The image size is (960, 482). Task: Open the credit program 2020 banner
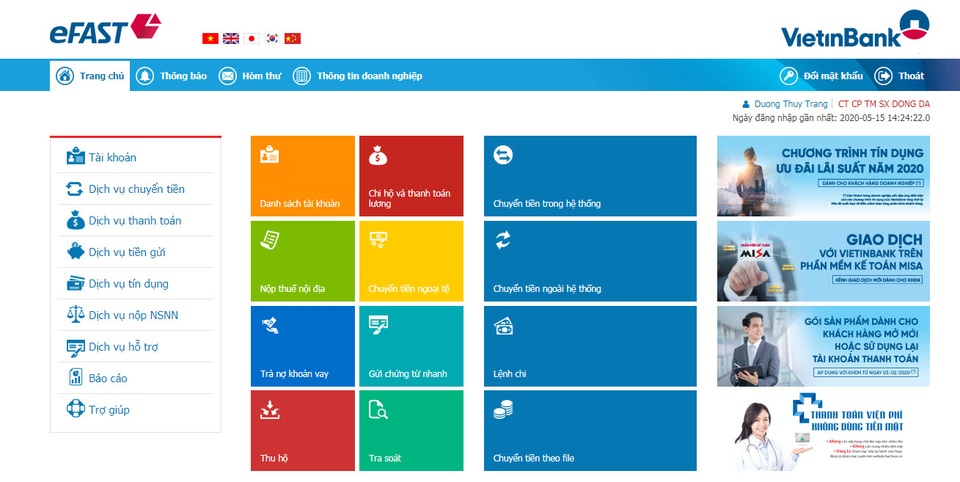coord(823,176)
